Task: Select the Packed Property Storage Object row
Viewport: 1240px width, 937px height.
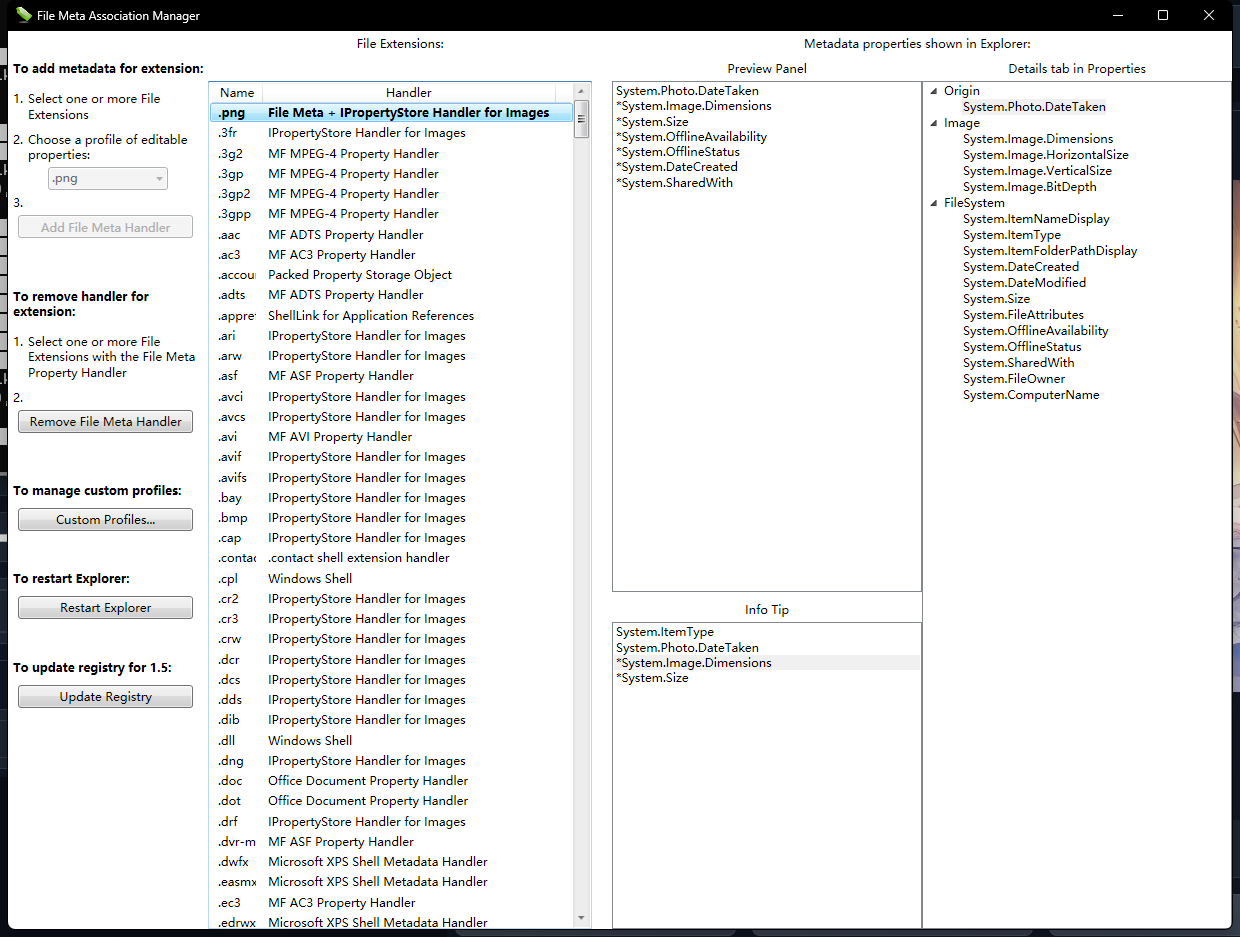Action: pos(393,275)
